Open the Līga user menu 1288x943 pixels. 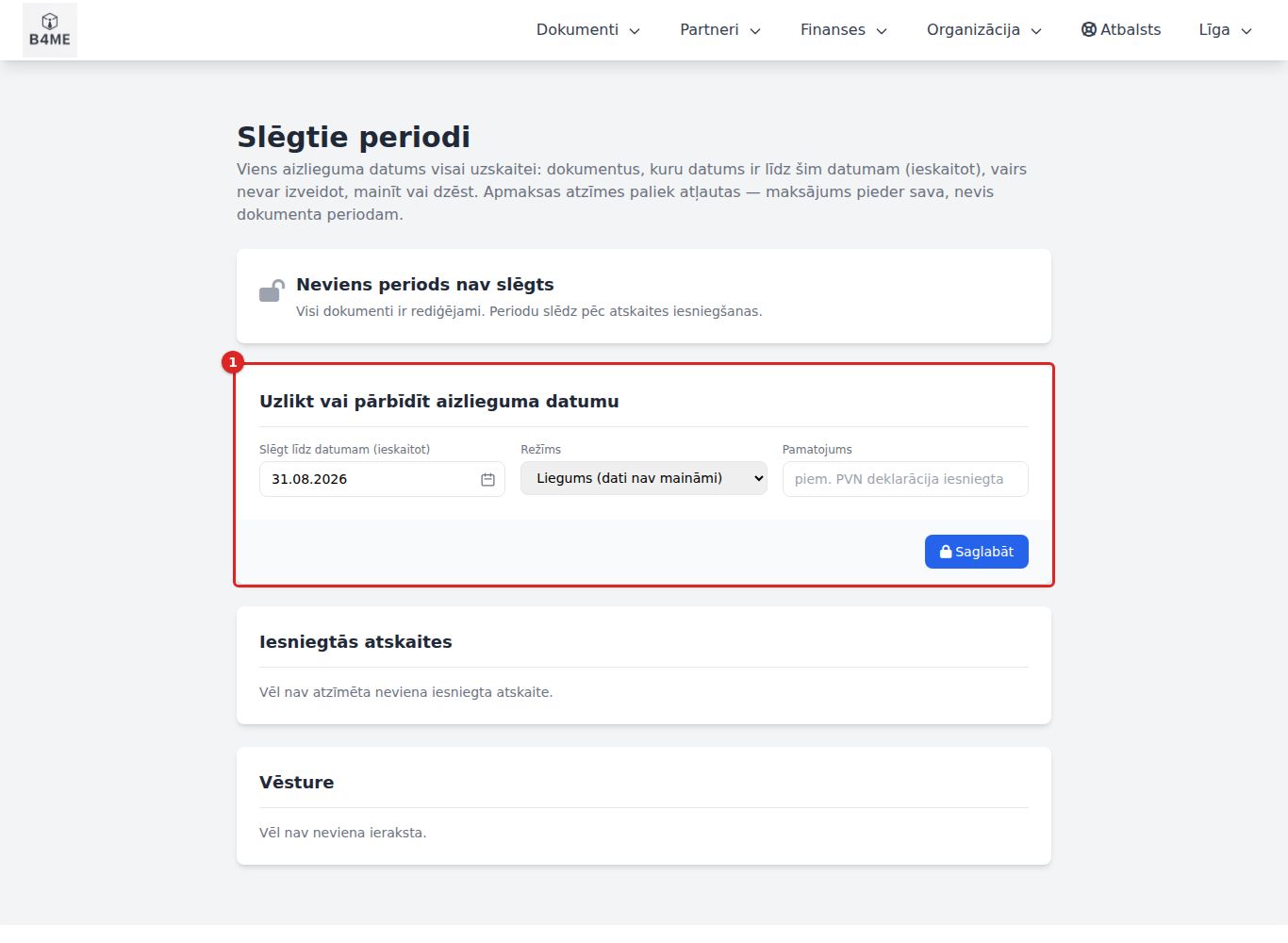1225,30
